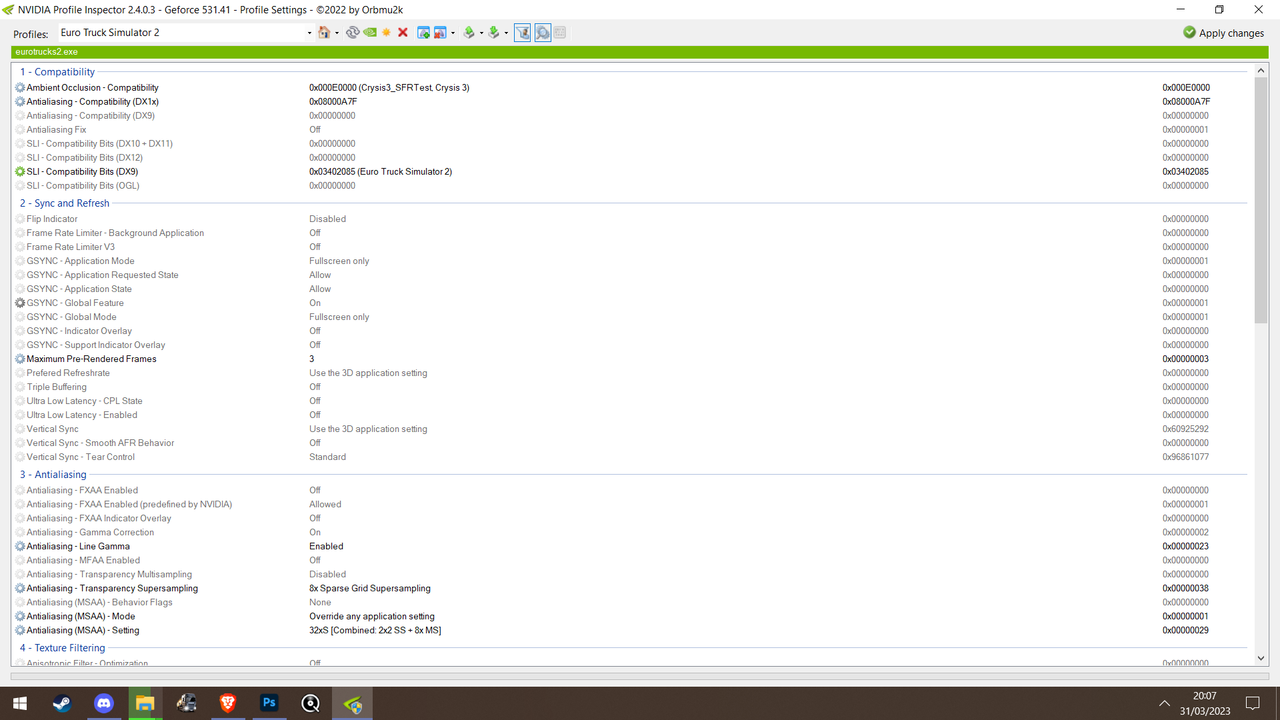
Task: Click value 32xS [Combined: 2x2 SS + 8x MS]
Action: tap(375, 631)
